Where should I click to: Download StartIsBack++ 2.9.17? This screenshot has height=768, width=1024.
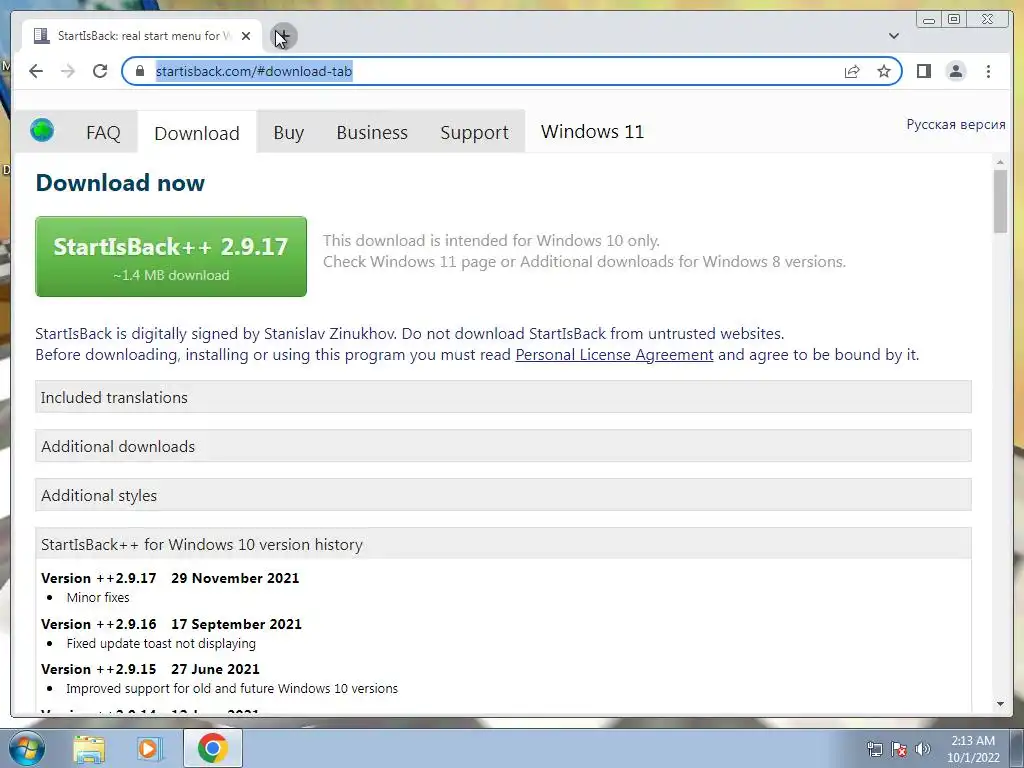tap(170, 257)
